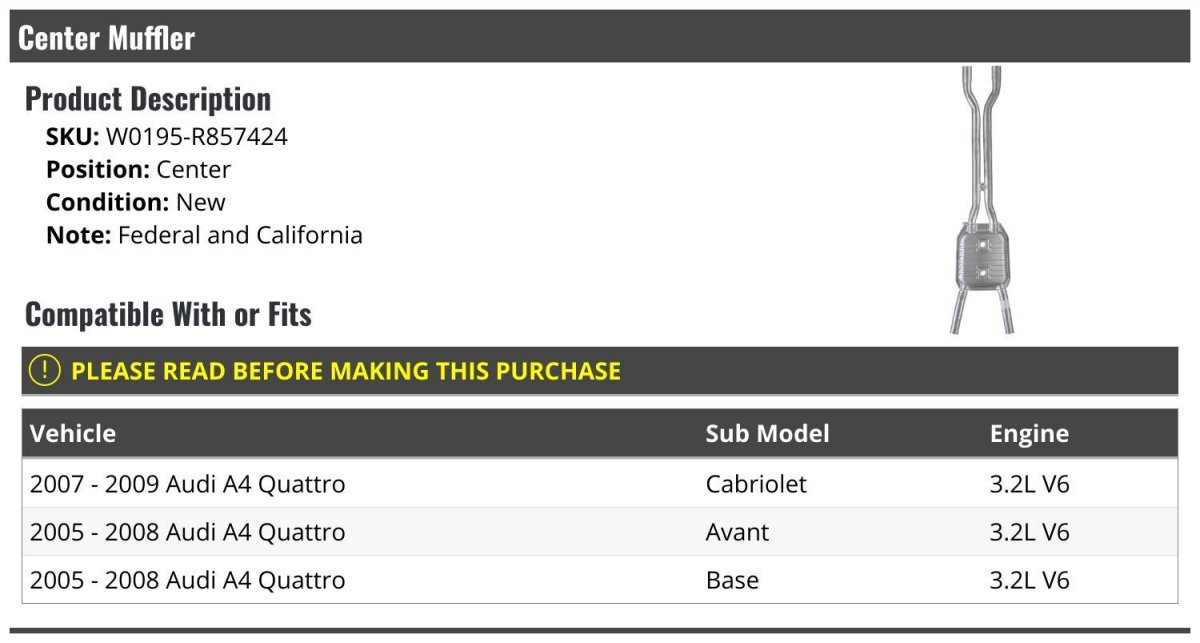This screenshot has height=643, width=1200.
Task: Click the 3.2L V6 engine in Cabriolet row
Action: pyautogui.click(x=1029, y=484)
